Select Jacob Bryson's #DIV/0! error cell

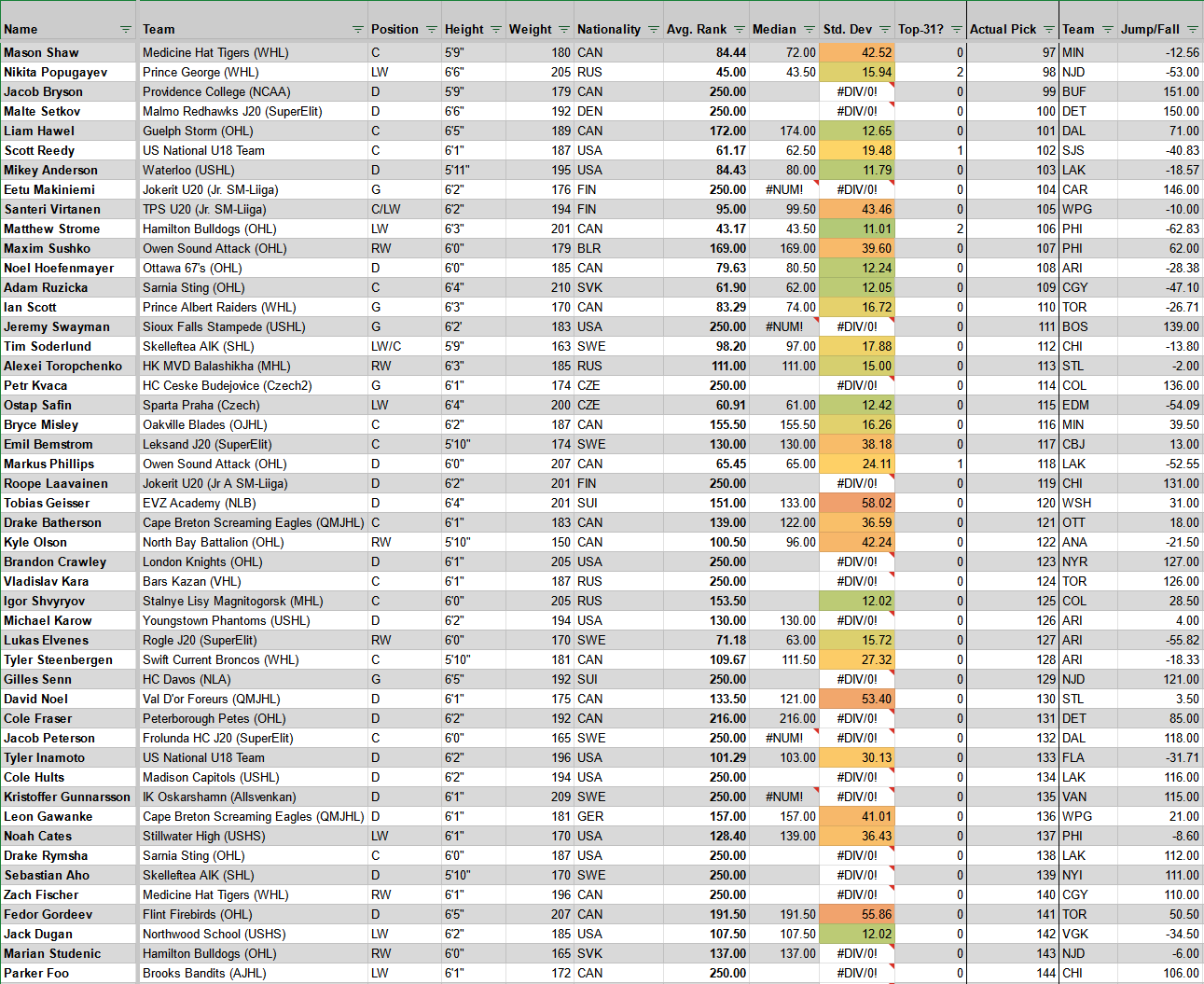[x=856, y=91]
